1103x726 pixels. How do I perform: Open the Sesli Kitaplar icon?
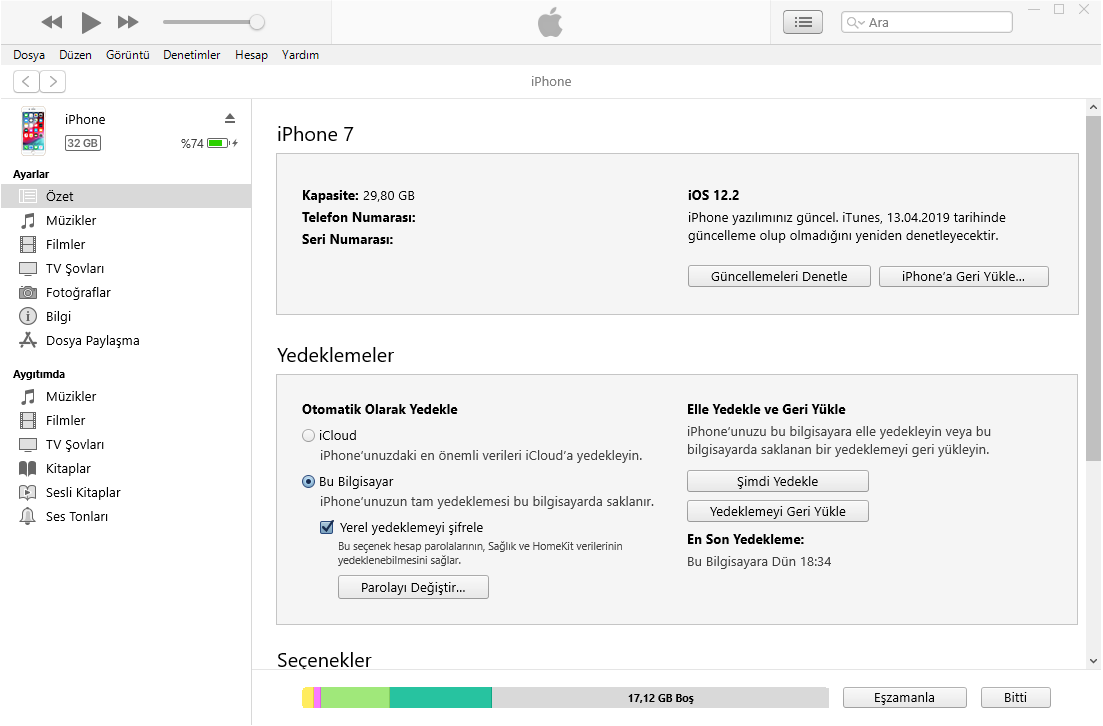click(x=27, y=492)
